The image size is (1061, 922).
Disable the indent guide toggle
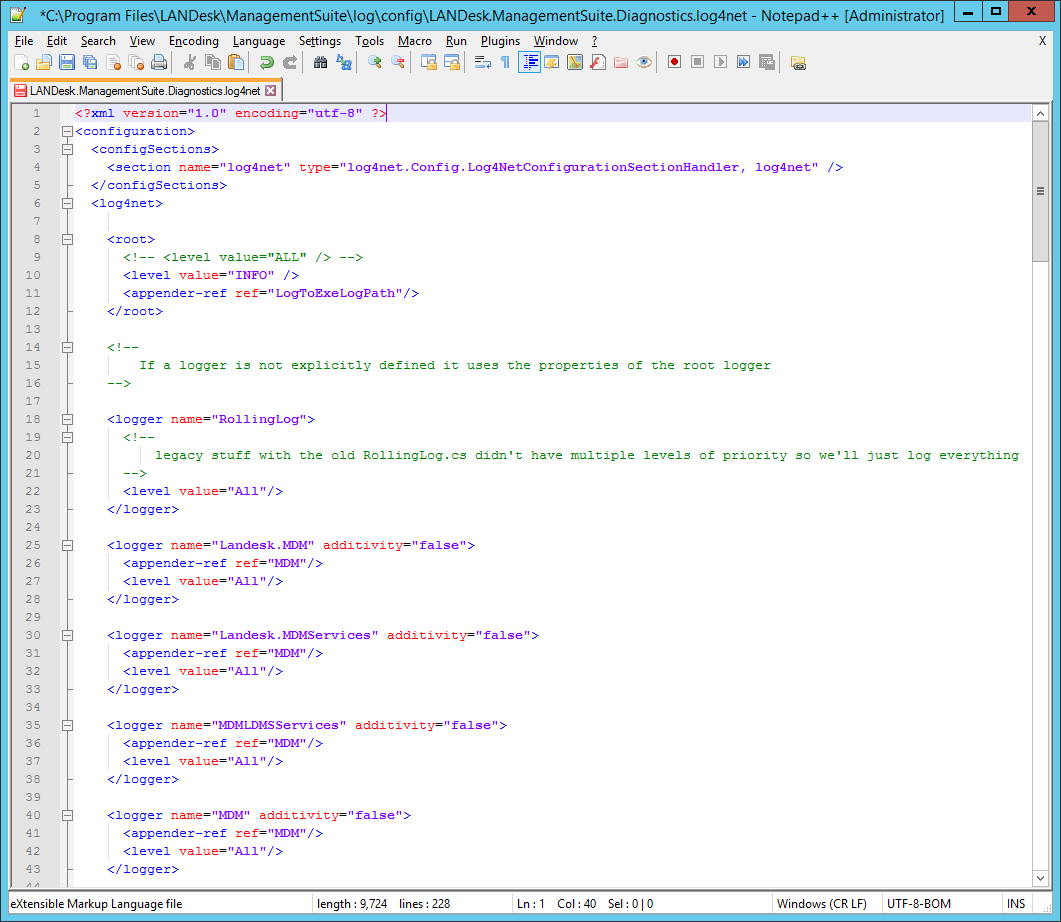530,62
